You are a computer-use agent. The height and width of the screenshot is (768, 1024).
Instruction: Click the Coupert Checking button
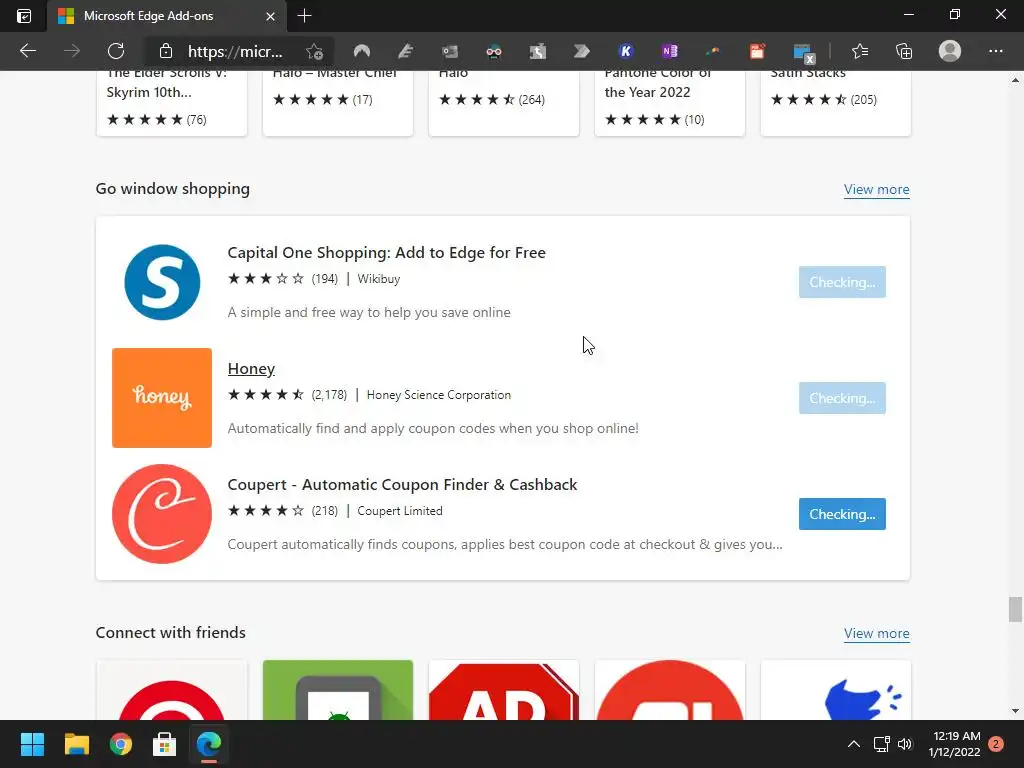click(x=842, y=514)
